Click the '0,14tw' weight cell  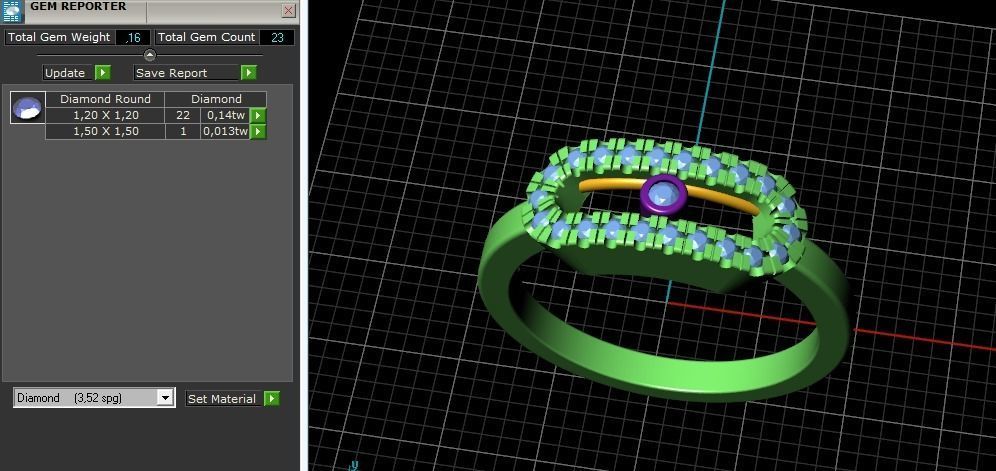click(226, 116)
